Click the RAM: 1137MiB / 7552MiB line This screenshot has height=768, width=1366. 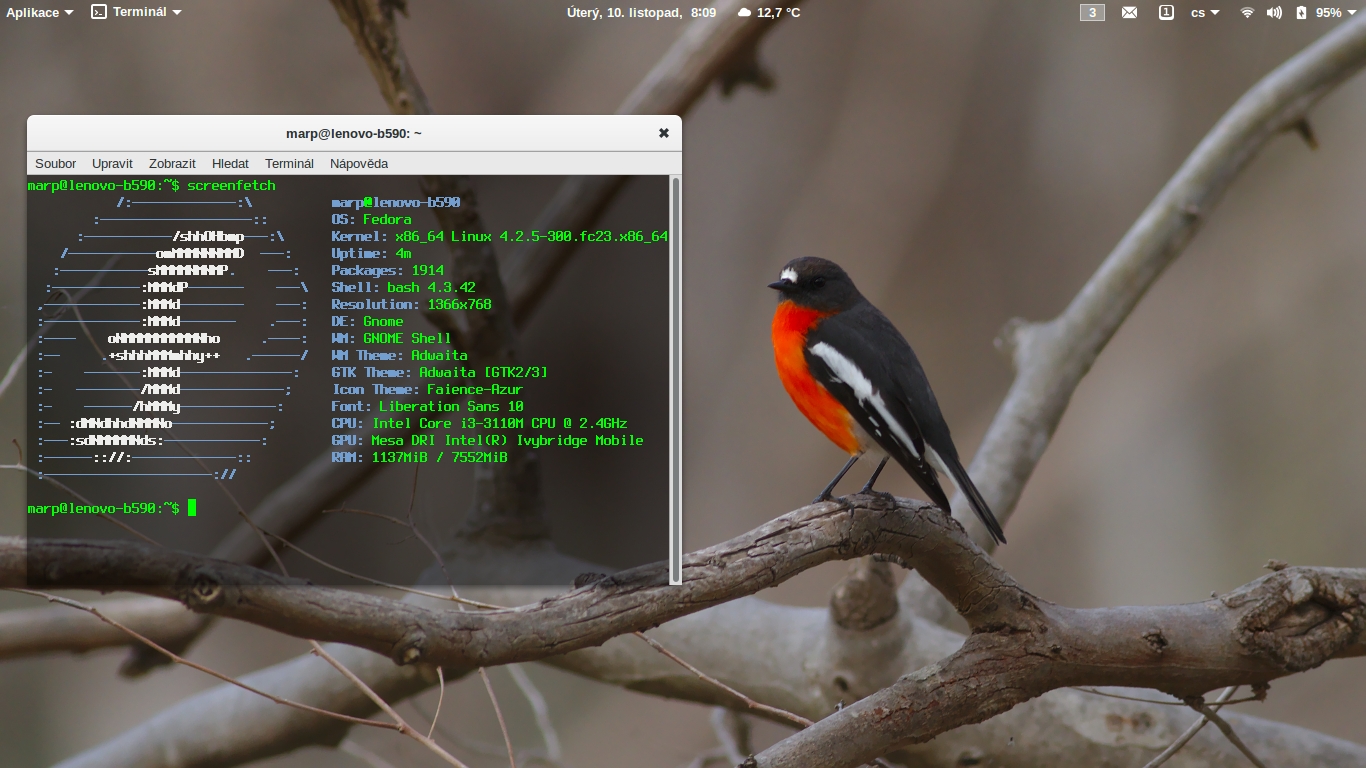tap(419, 457)
